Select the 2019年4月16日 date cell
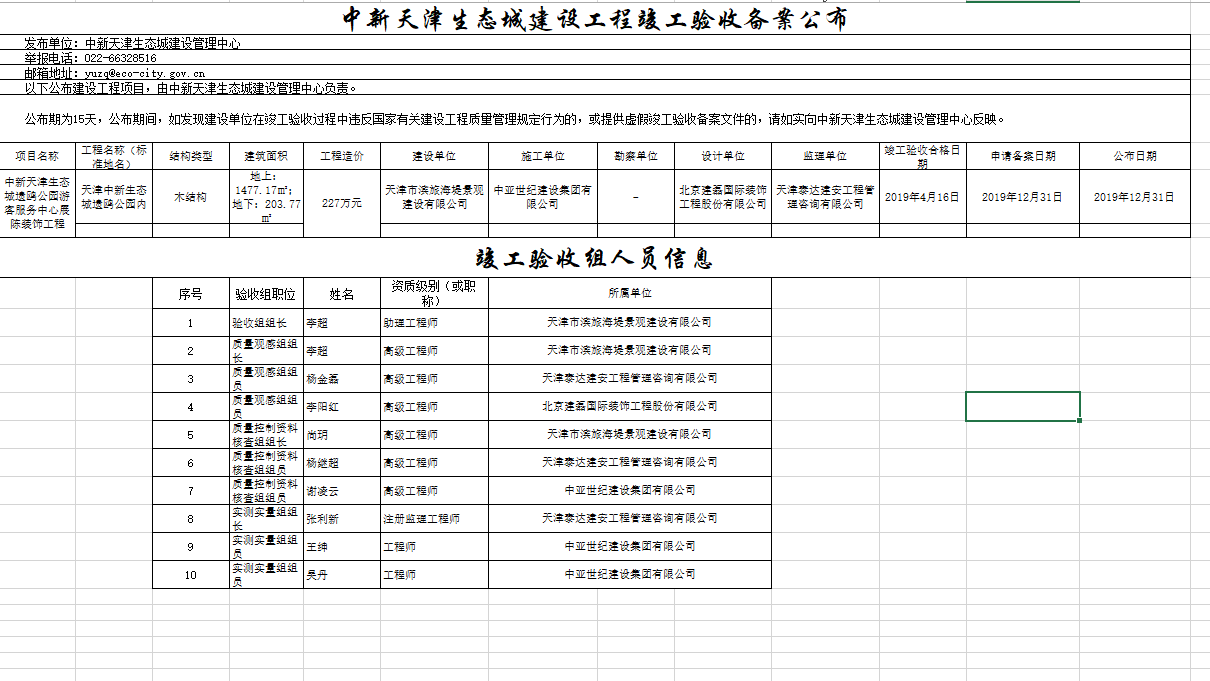1210x681 pixels. click(923, 196)
